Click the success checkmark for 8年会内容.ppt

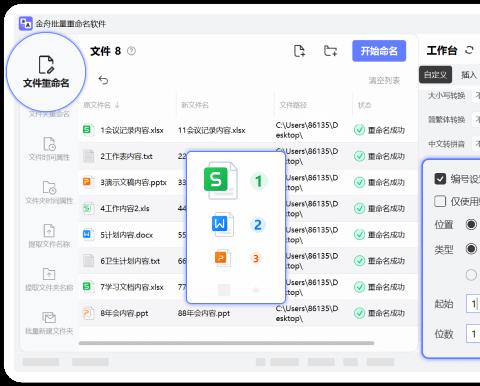359,313
